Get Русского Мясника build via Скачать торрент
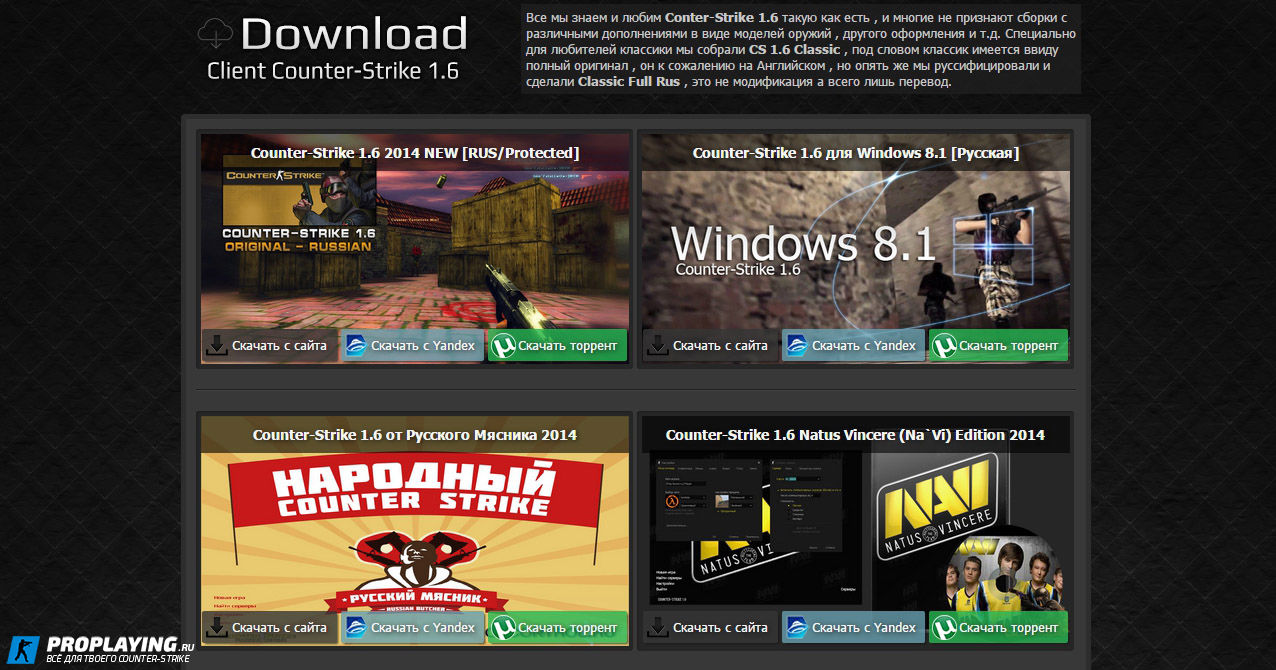This screenshot has width=1276, height=670. [557, 627]
